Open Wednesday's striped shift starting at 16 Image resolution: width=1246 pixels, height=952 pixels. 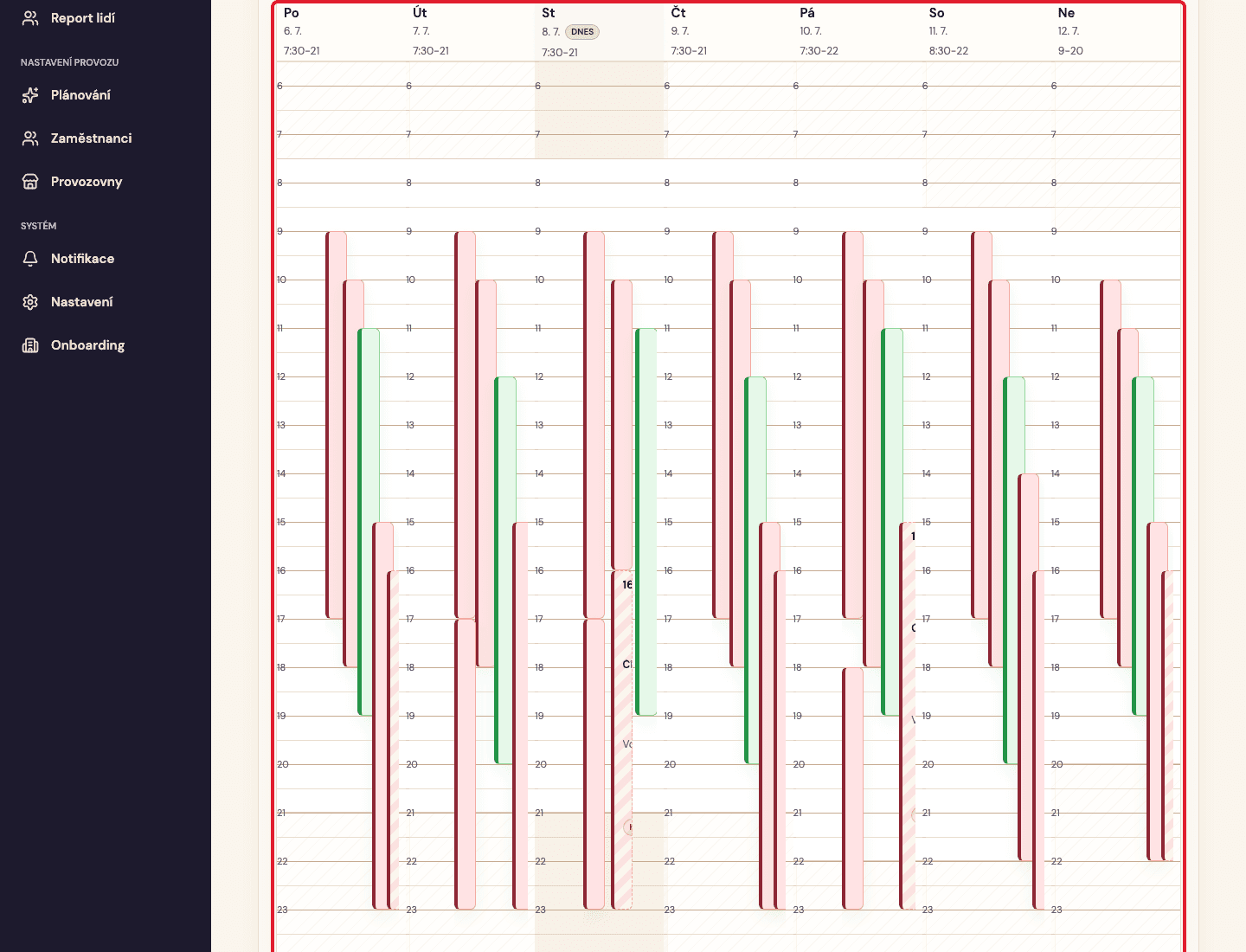(622, 740)
